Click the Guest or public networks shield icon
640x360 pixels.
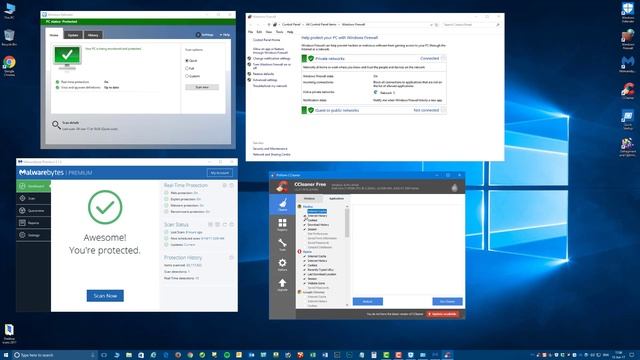(x=311, y=110)
